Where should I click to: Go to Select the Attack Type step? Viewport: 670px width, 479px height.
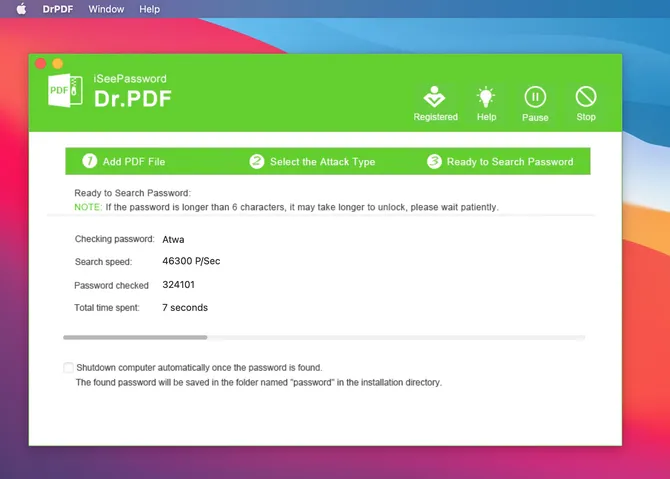pyautogui.click(x=323, y=162)
